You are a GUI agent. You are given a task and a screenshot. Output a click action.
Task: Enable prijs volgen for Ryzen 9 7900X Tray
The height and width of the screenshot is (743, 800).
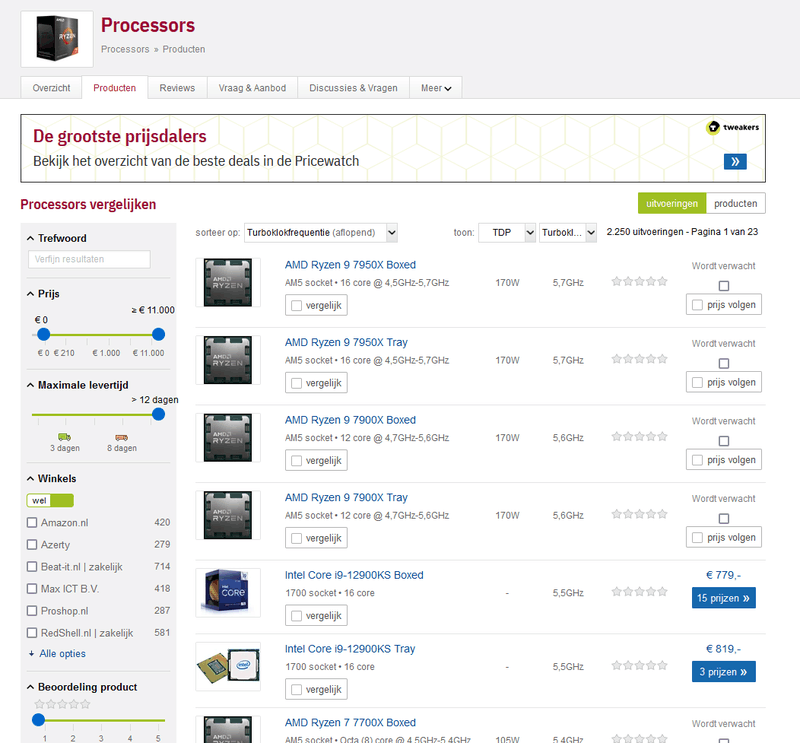tap(723, 537)
